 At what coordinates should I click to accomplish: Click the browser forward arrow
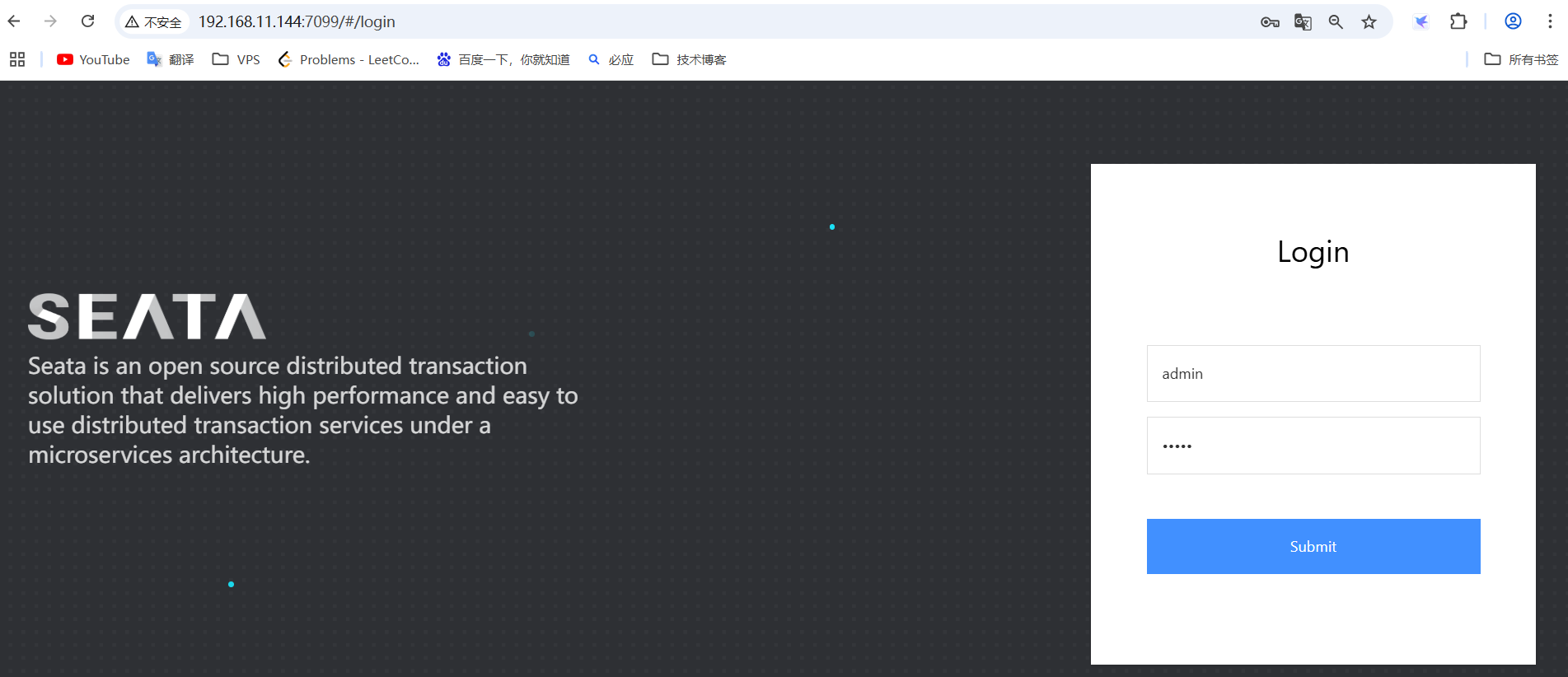51,21
